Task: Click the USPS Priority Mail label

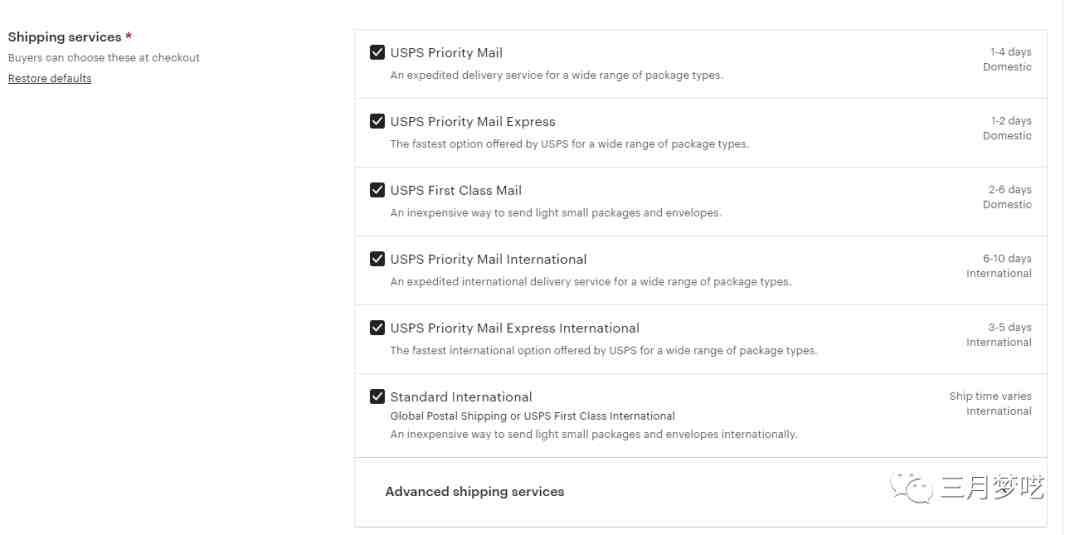Action: pos(446,53)
